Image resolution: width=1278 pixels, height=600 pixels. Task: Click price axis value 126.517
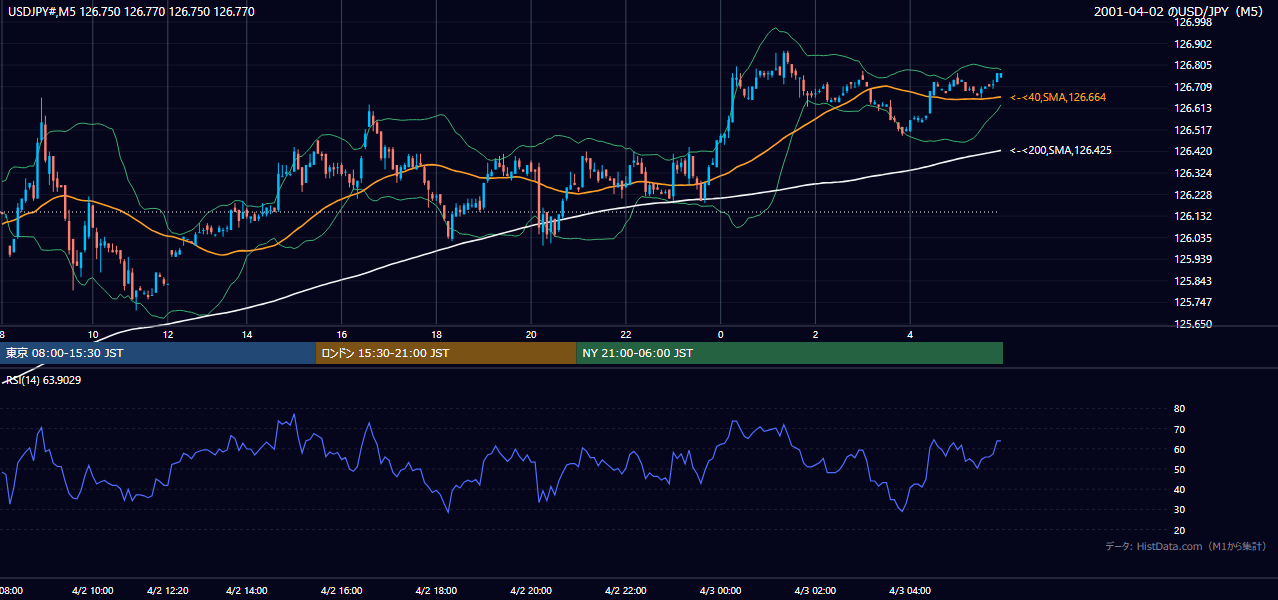tap(1192, 130)
